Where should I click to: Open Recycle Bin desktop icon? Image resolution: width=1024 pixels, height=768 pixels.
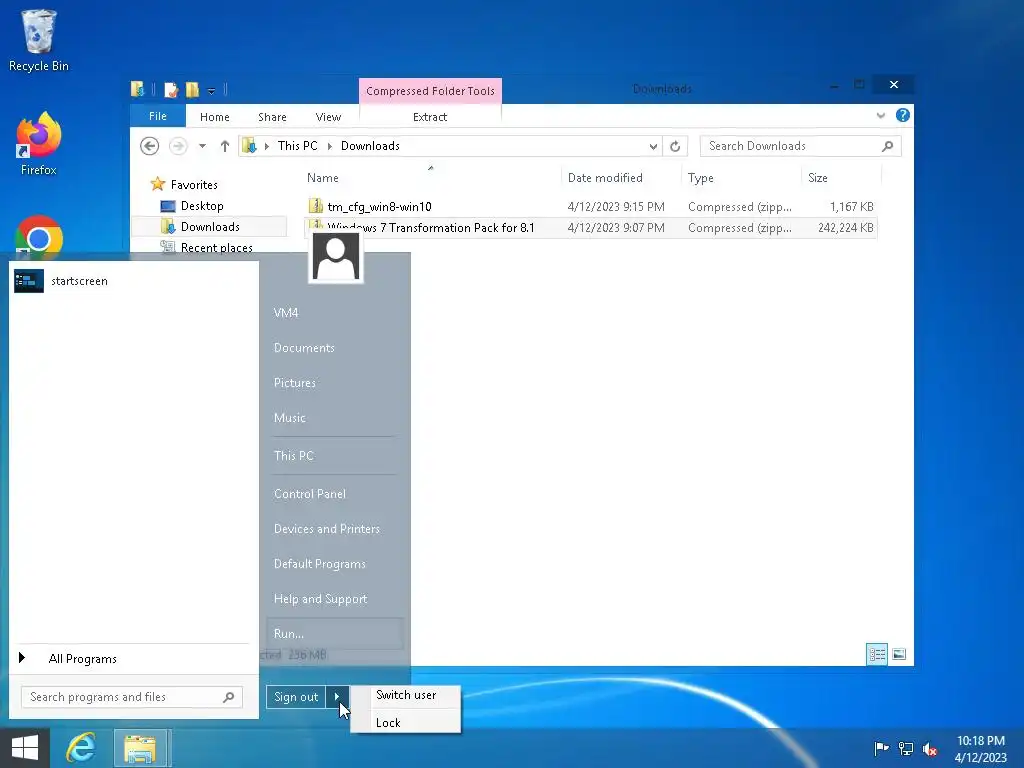39,40
